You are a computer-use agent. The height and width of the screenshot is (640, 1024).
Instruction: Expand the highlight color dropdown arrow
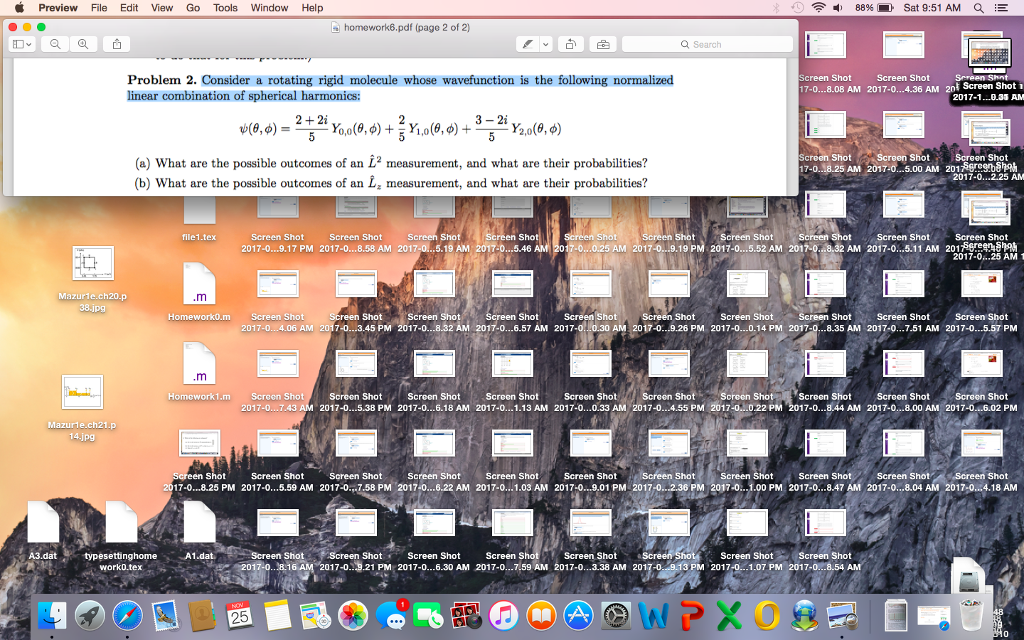click(x=546, y=44)
